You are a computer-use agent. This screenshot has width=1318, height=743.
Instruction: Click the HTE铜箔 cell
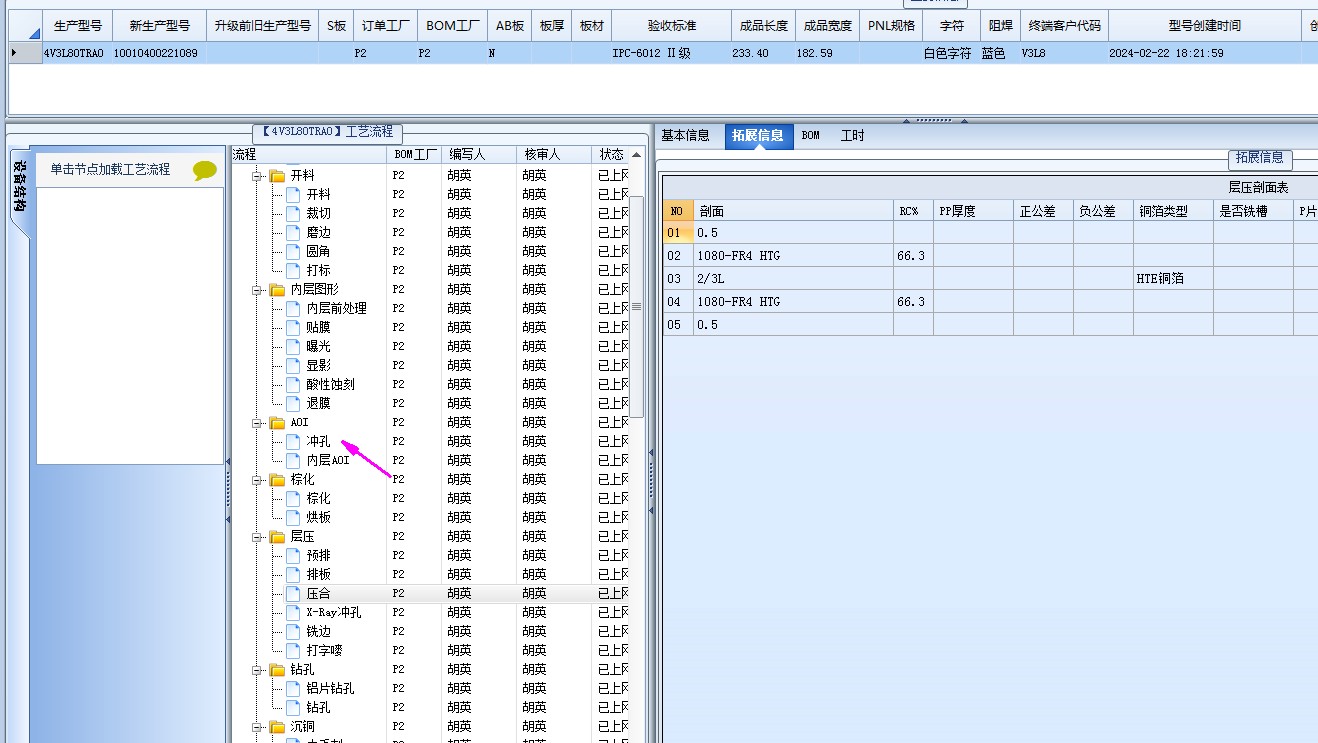[x=1173, y=279]
